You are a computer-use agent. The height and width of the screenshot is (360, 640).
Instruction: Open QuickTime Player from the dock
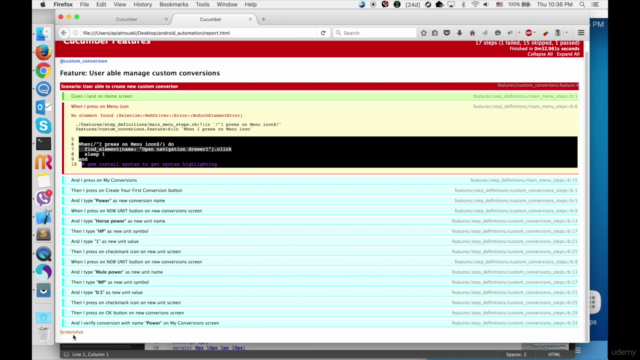point(43,254)
